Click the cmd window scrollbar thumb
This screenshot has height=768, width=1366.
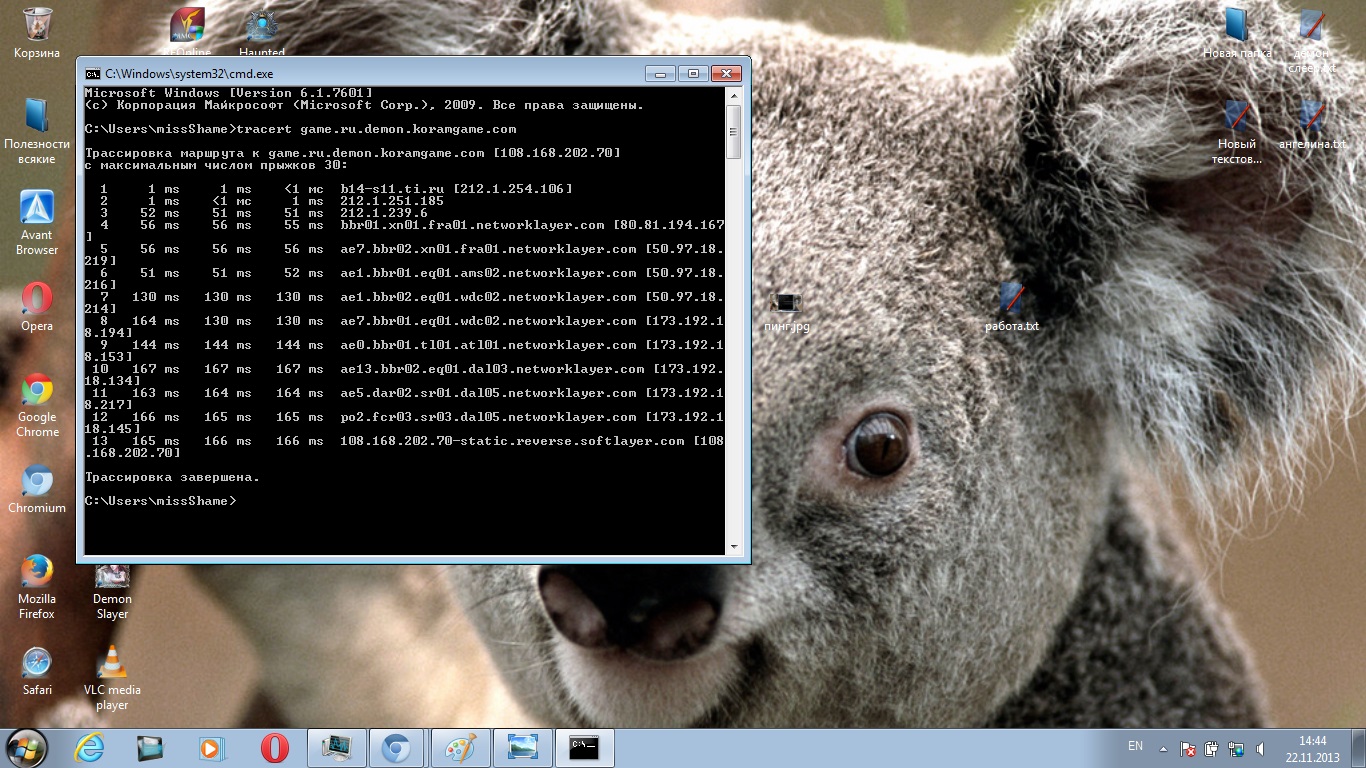point(733,131)
